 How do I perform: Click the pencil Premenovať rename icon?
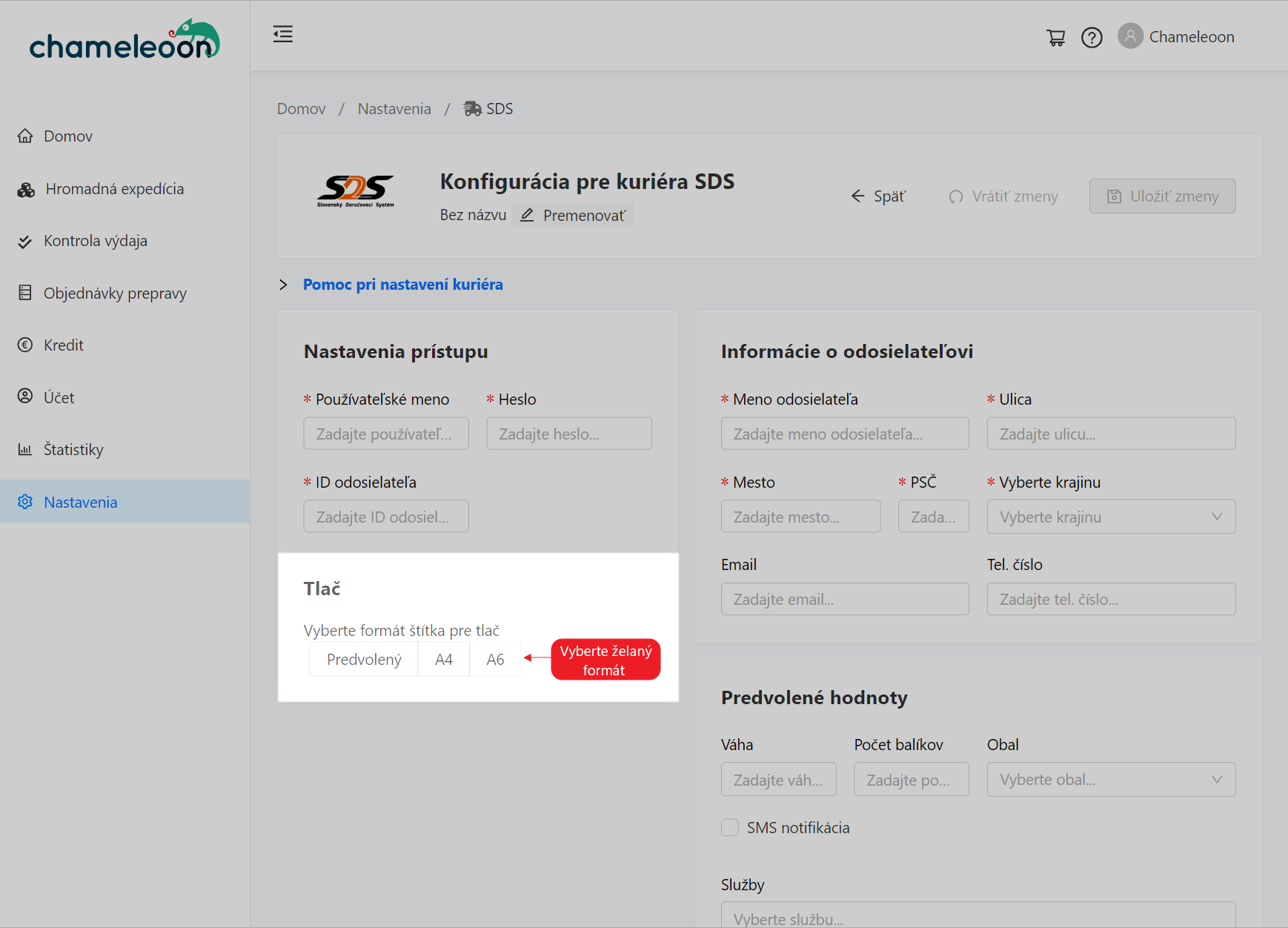[527, 215]
